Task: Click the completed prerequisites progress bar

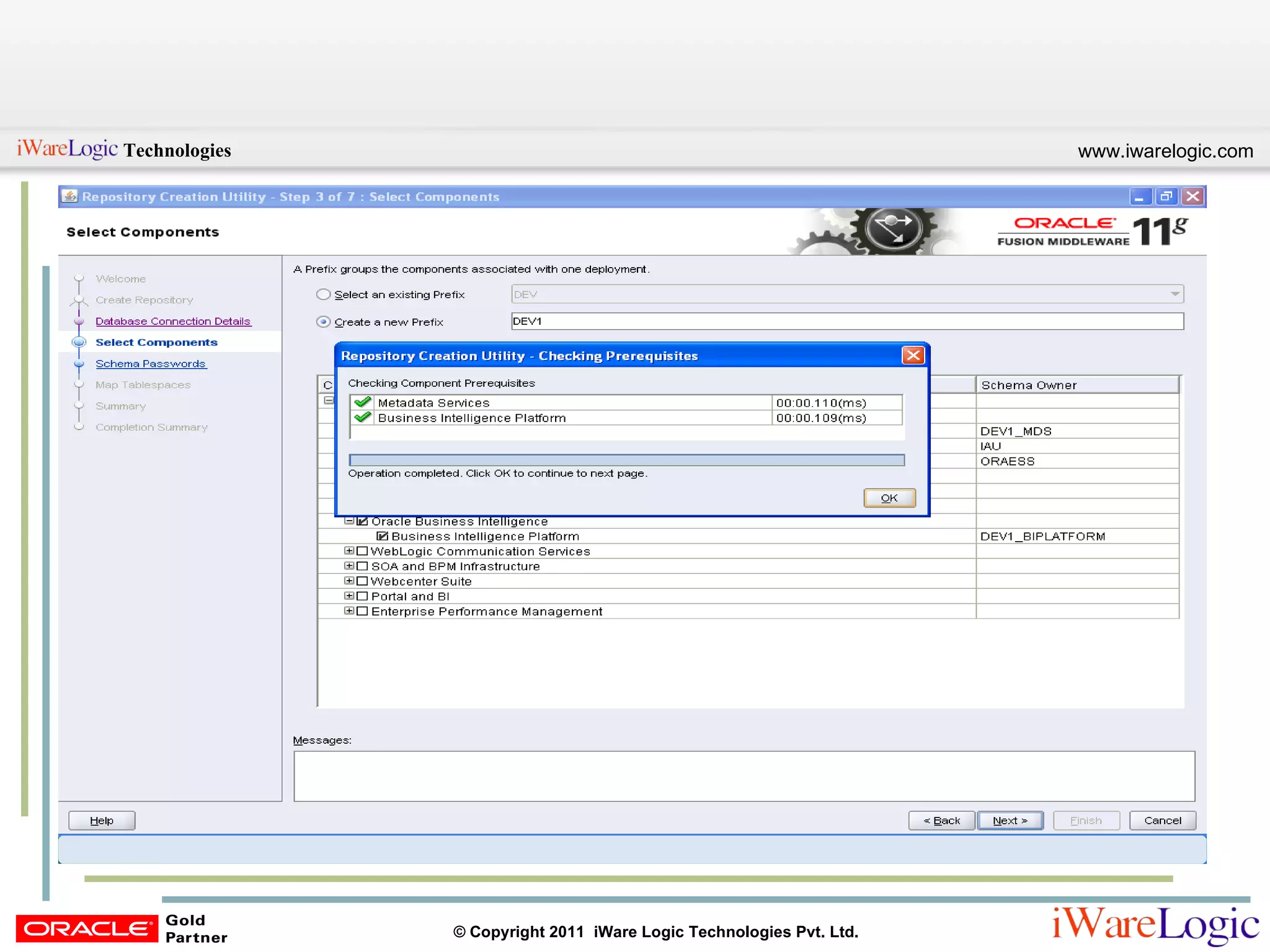Action: (626, 460)
